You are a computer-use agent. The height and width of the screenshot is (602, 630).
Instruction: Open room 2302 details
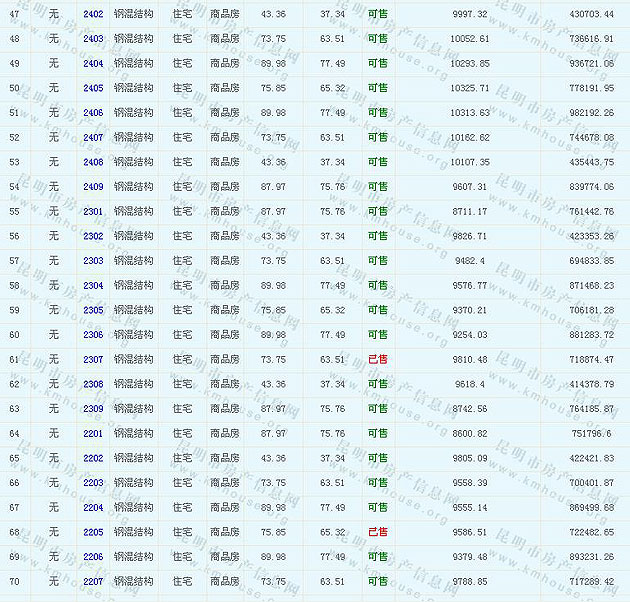coord(93,236)
